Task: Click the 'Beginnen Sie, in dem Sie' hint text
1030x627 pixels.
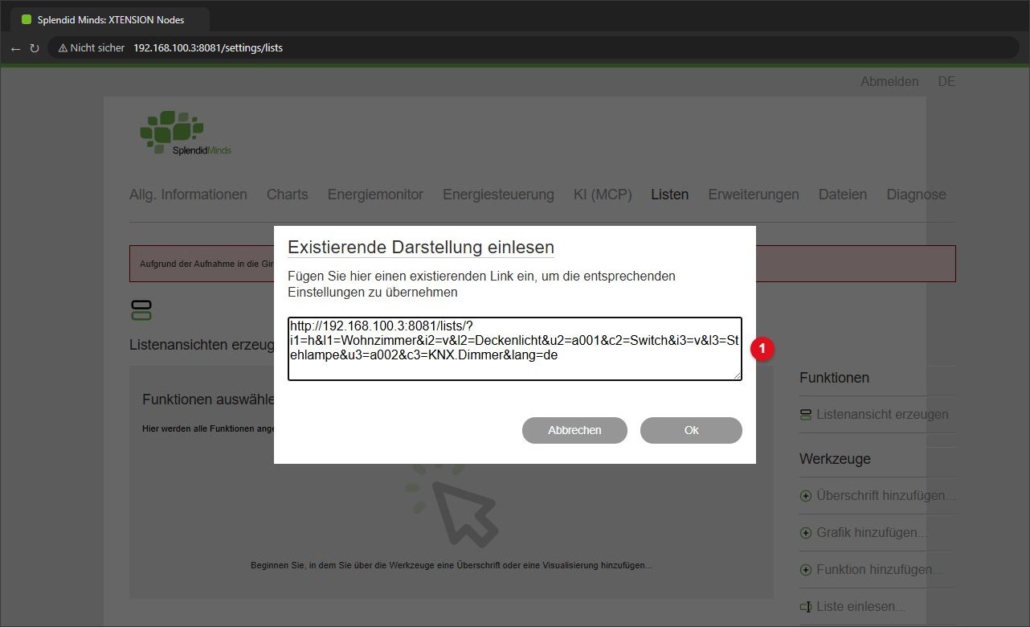Action: click(x=451, y=565)
